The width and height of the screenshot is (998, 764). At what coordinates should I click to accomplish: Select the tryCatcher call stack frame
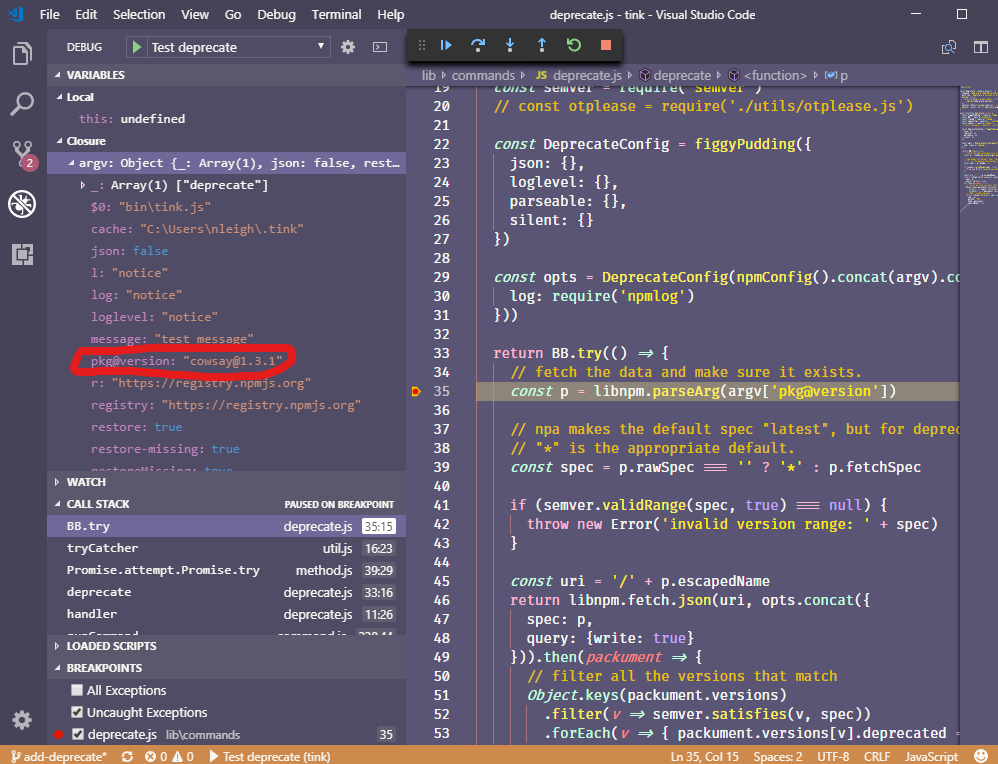227,548
